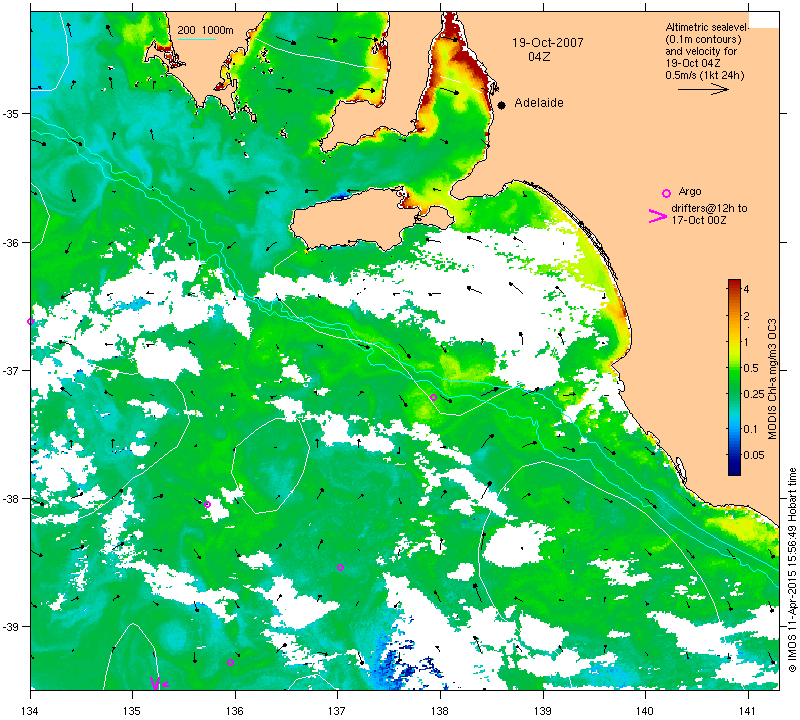Screen dimensions: 800x720
Task: Click the colorbar value label '0.05'
Action: [754, 455]
